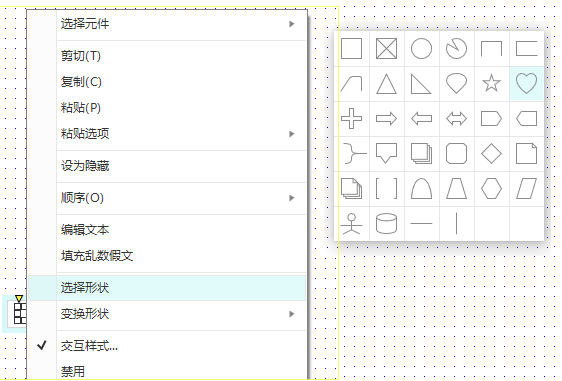Select 填充乱数假文 from the menu

(167, 256)
